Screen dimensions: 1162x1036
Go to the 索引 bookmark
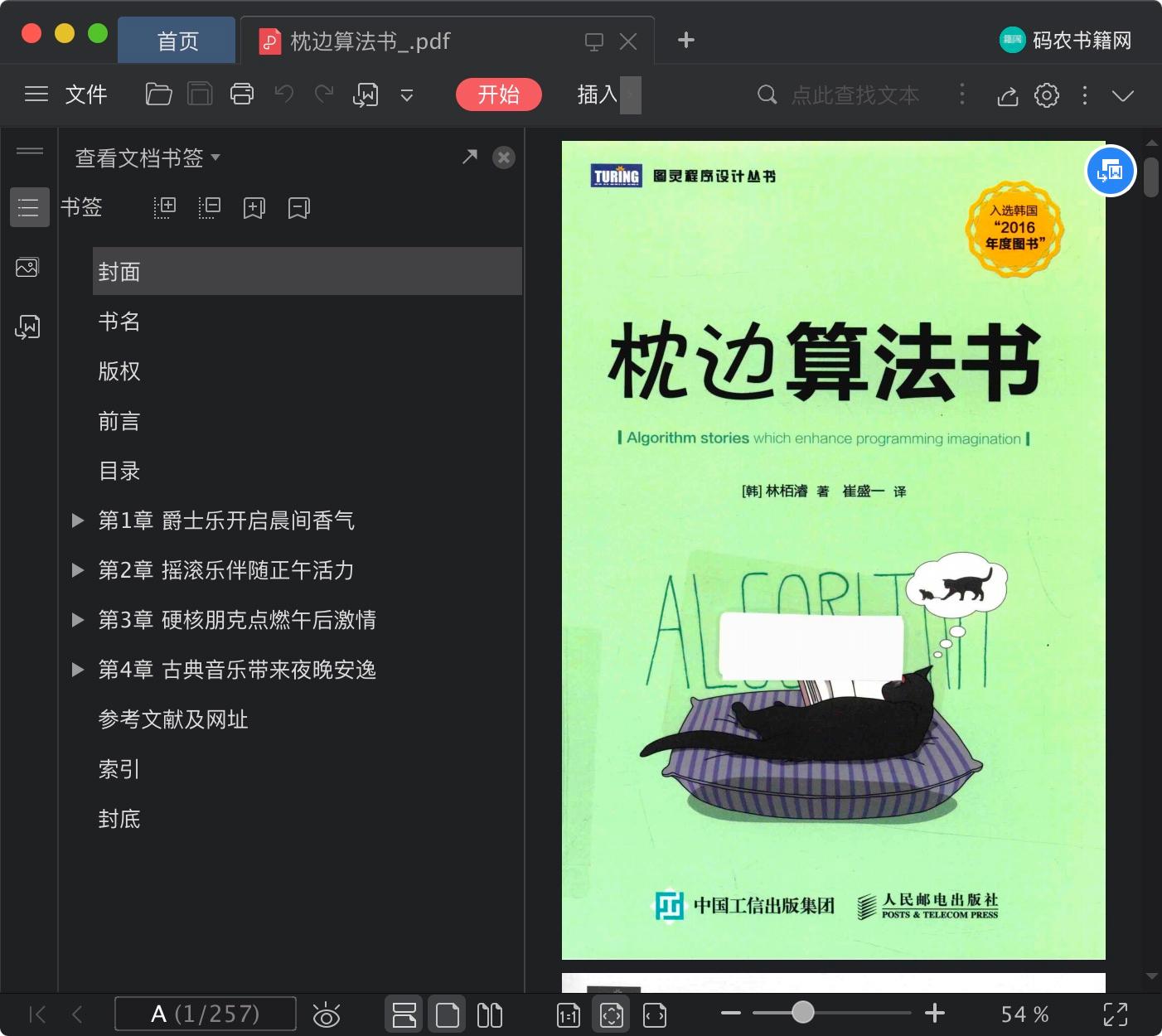119,769
